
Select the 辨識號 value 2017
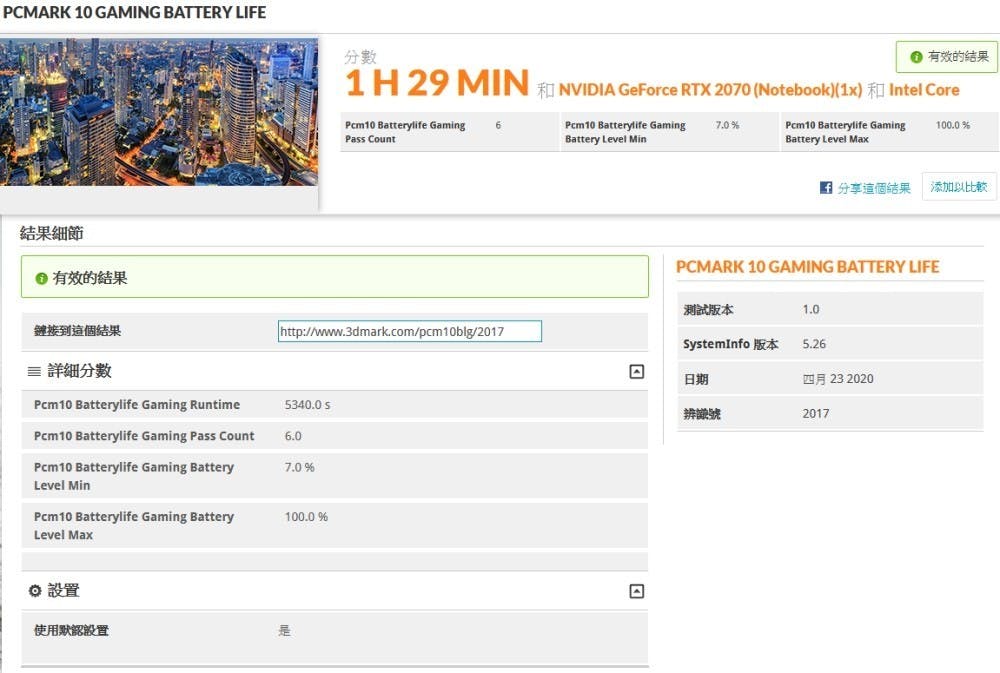pos(815,413)
